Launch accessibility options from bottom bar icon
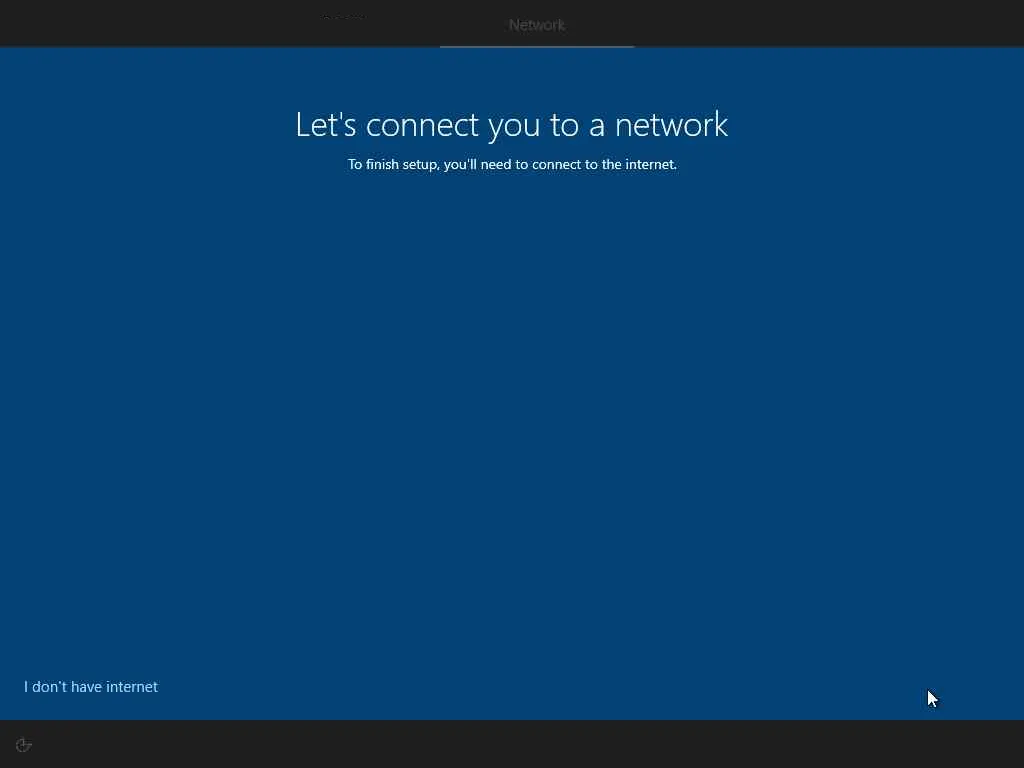The height and width of the screenshot is (768, 1024). tap(24, 745)
